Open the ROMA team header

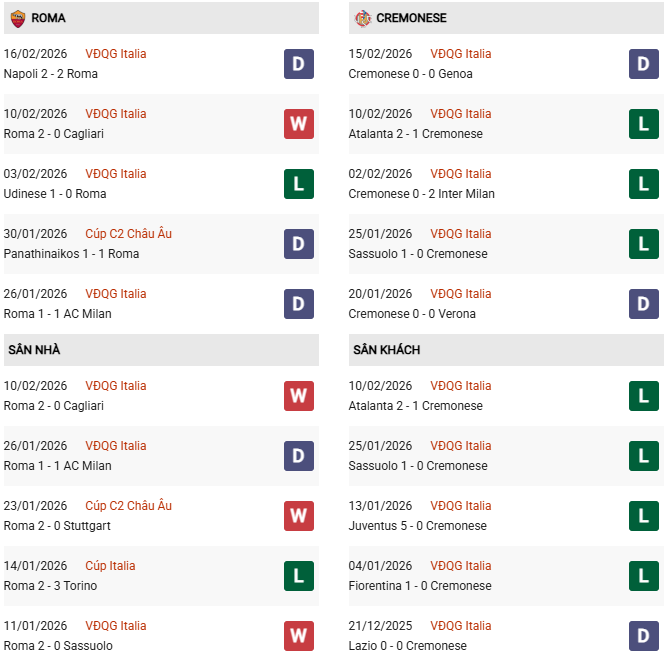49,18
